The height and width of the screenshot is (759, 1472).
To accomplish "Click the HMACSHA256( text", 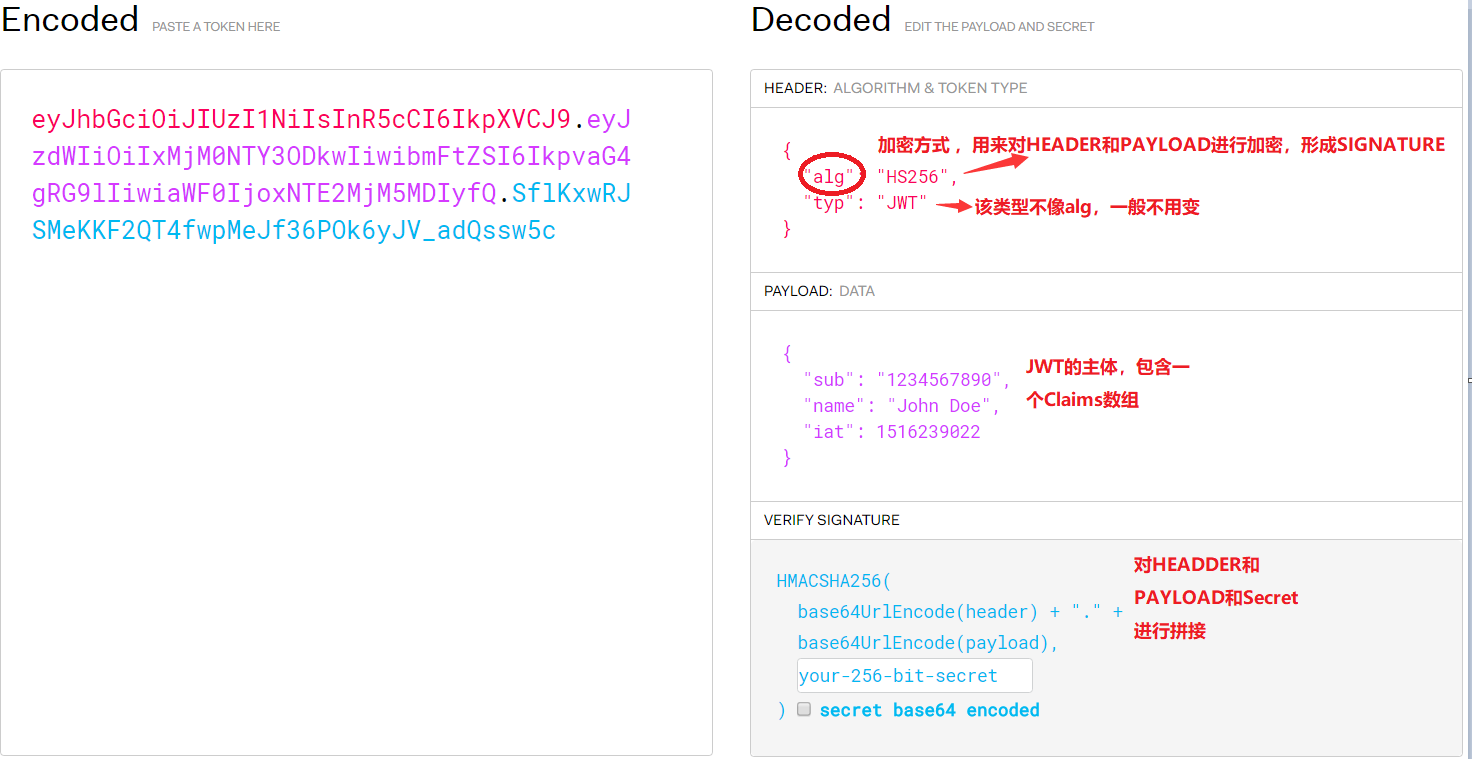I will coord(833,581).
